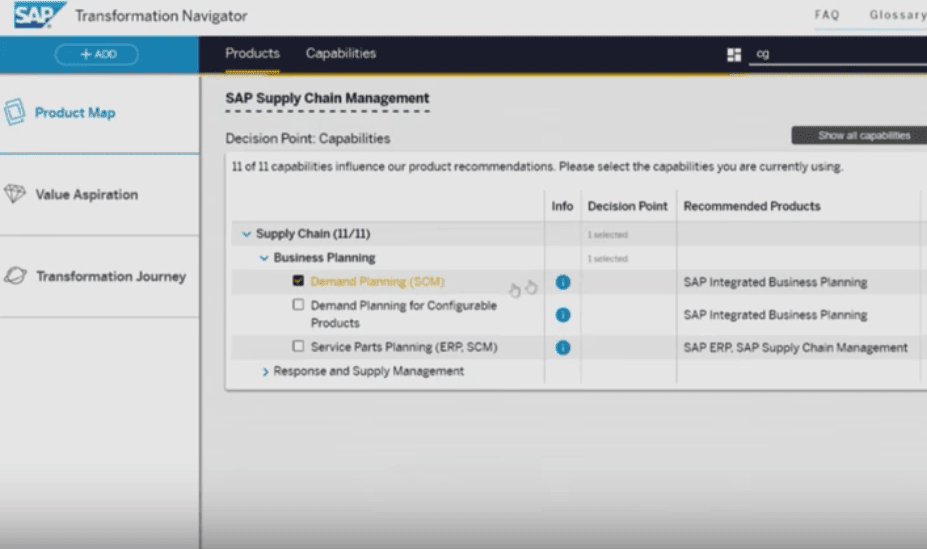Click the Product Map icon
This screenshot has width=927, height=549.
pos(15,112)
